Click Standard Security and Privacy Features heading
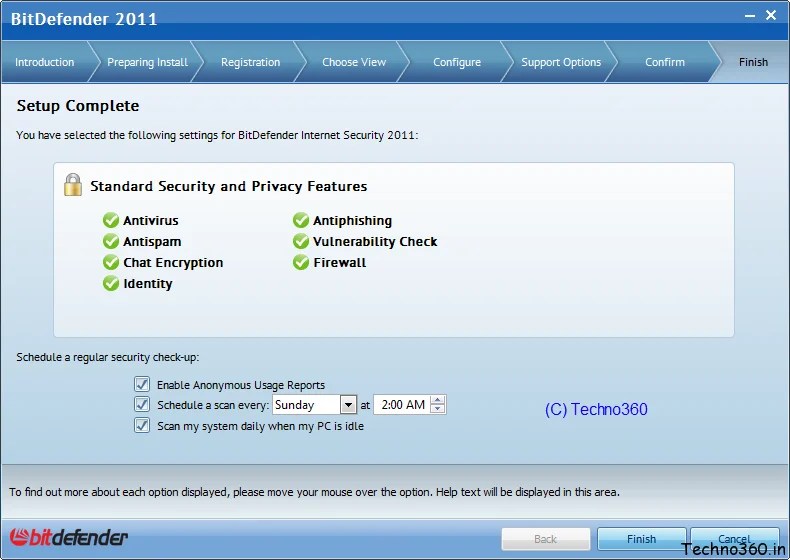 tap(229, 186)
